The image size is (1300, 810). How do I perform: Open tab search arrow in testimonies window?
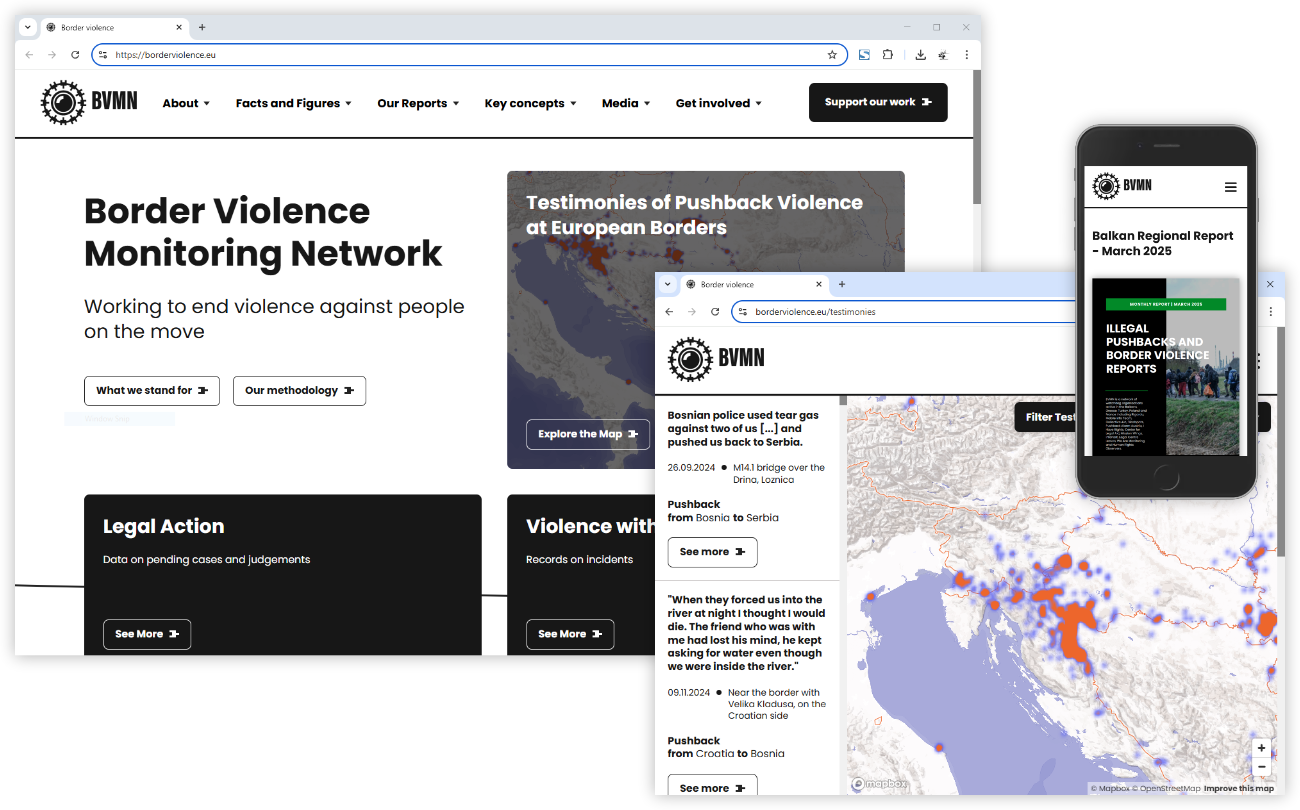[668, 284]
